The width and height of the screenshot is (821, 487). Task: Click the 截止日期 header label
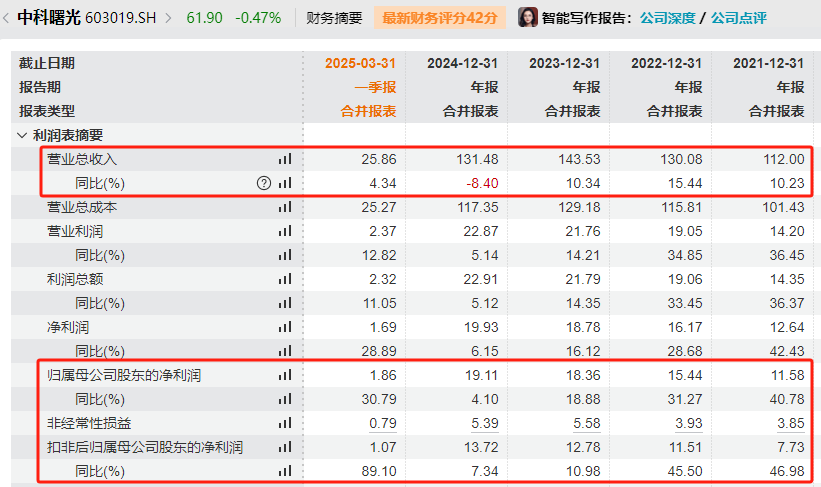click(x=47, y=63)
